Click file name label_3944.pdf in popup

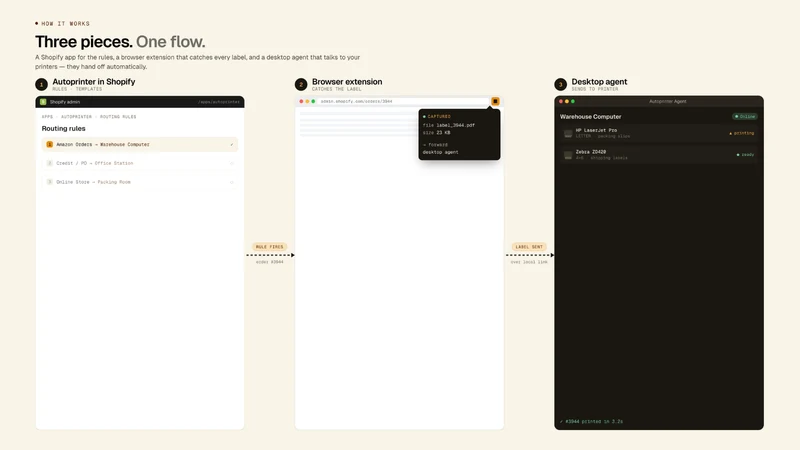pyautogui.click(x=456, y=125)
